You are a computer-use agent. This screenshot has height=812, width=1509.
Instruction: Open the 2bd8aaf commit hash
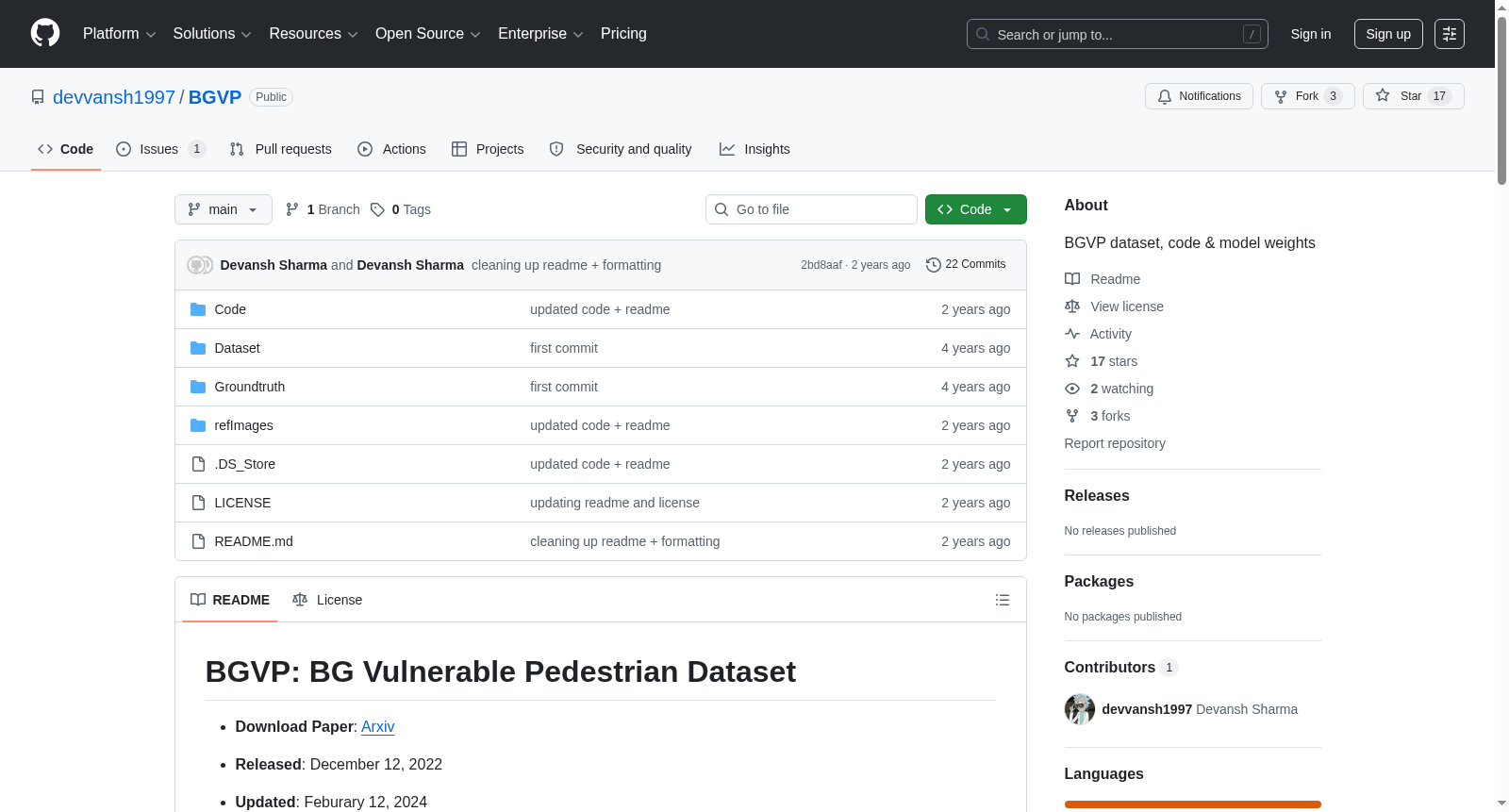[821, 265]
